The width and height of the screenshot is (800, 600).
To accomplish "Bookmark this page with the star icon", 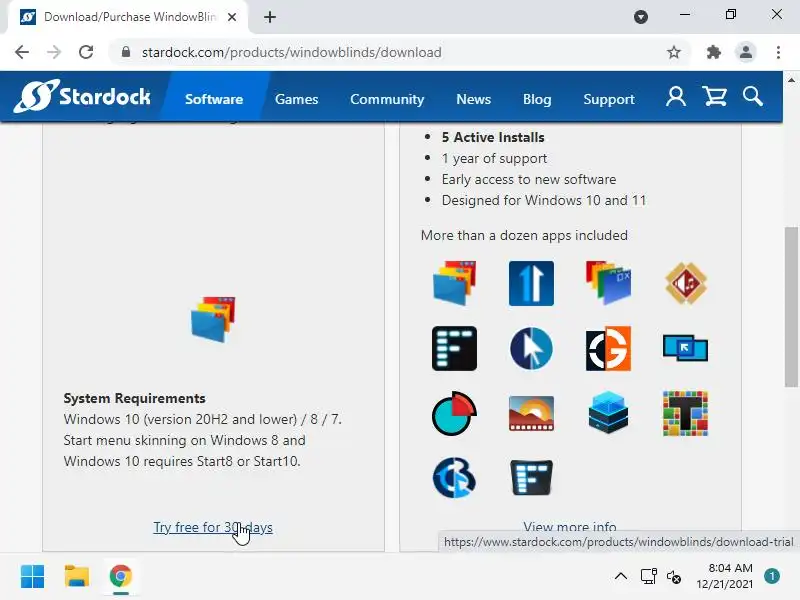I will (x=673, y=52).
